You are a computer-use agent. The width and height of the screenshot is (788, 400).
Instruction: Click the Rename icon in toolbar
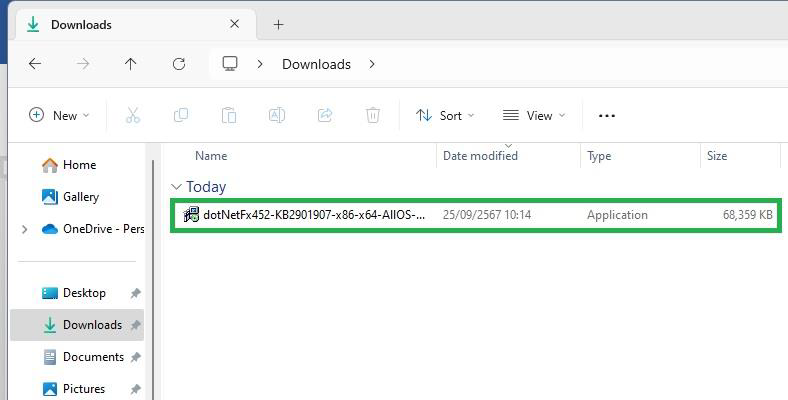click(277, 116)
